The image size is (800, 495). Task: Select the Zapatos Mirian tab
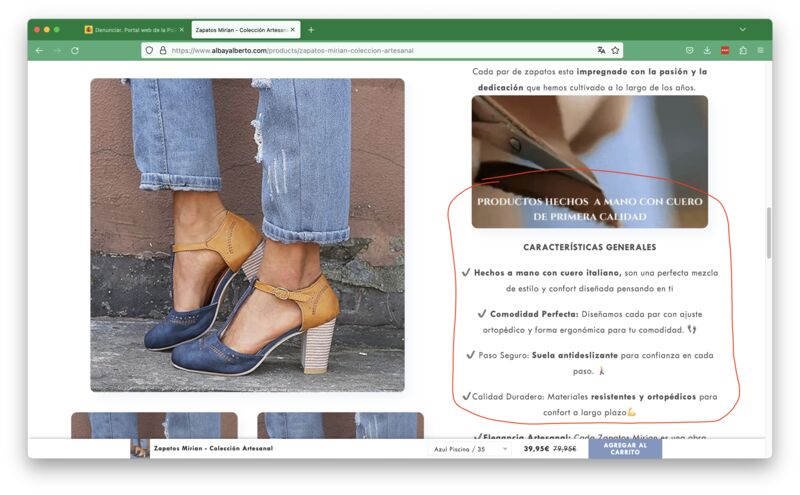coord(245,30)
